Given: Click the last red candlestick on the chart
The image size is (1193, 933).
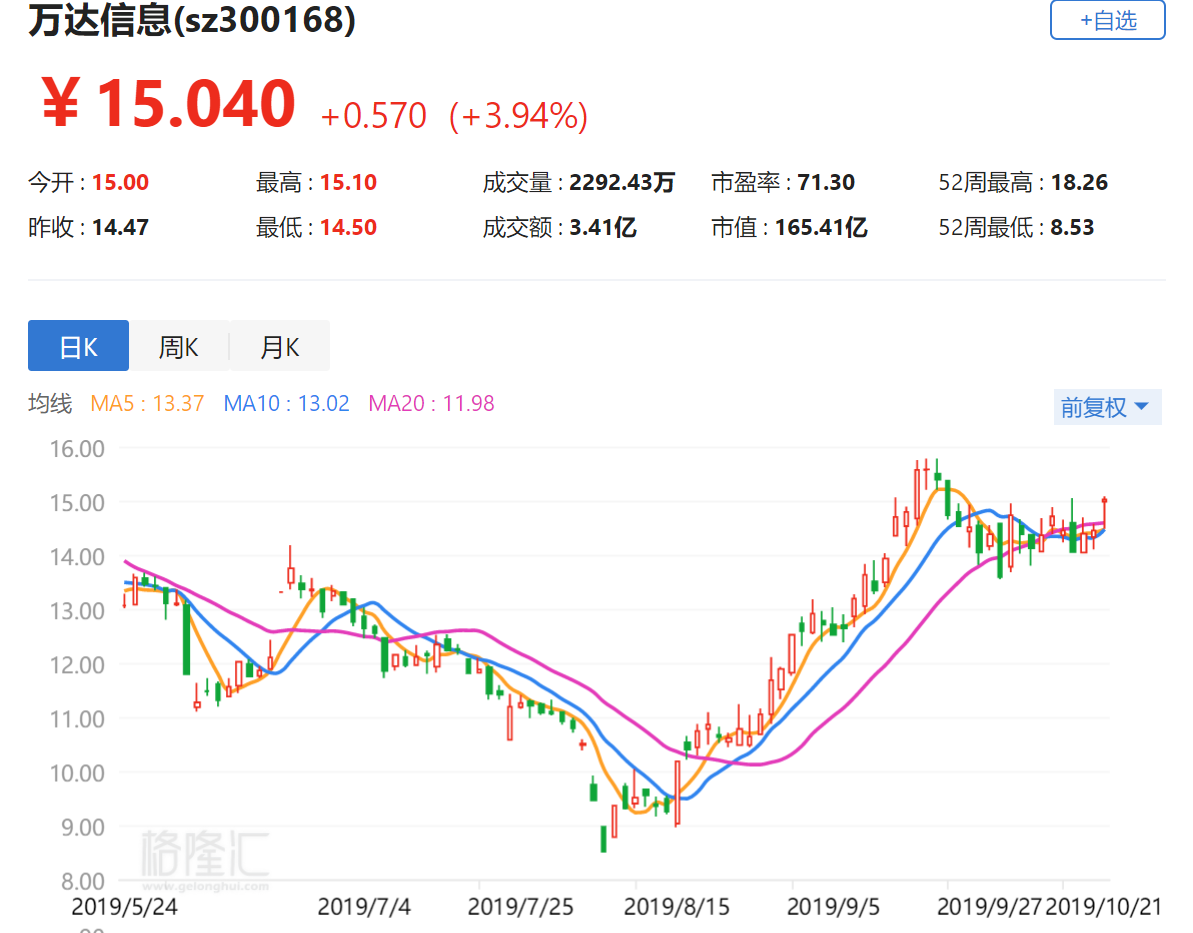Looking at the screenshot, I should coord(1105,512).
